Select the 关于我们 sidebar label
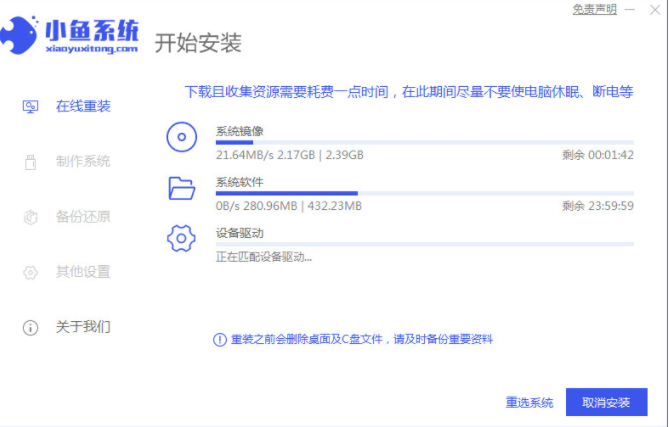 83,327
